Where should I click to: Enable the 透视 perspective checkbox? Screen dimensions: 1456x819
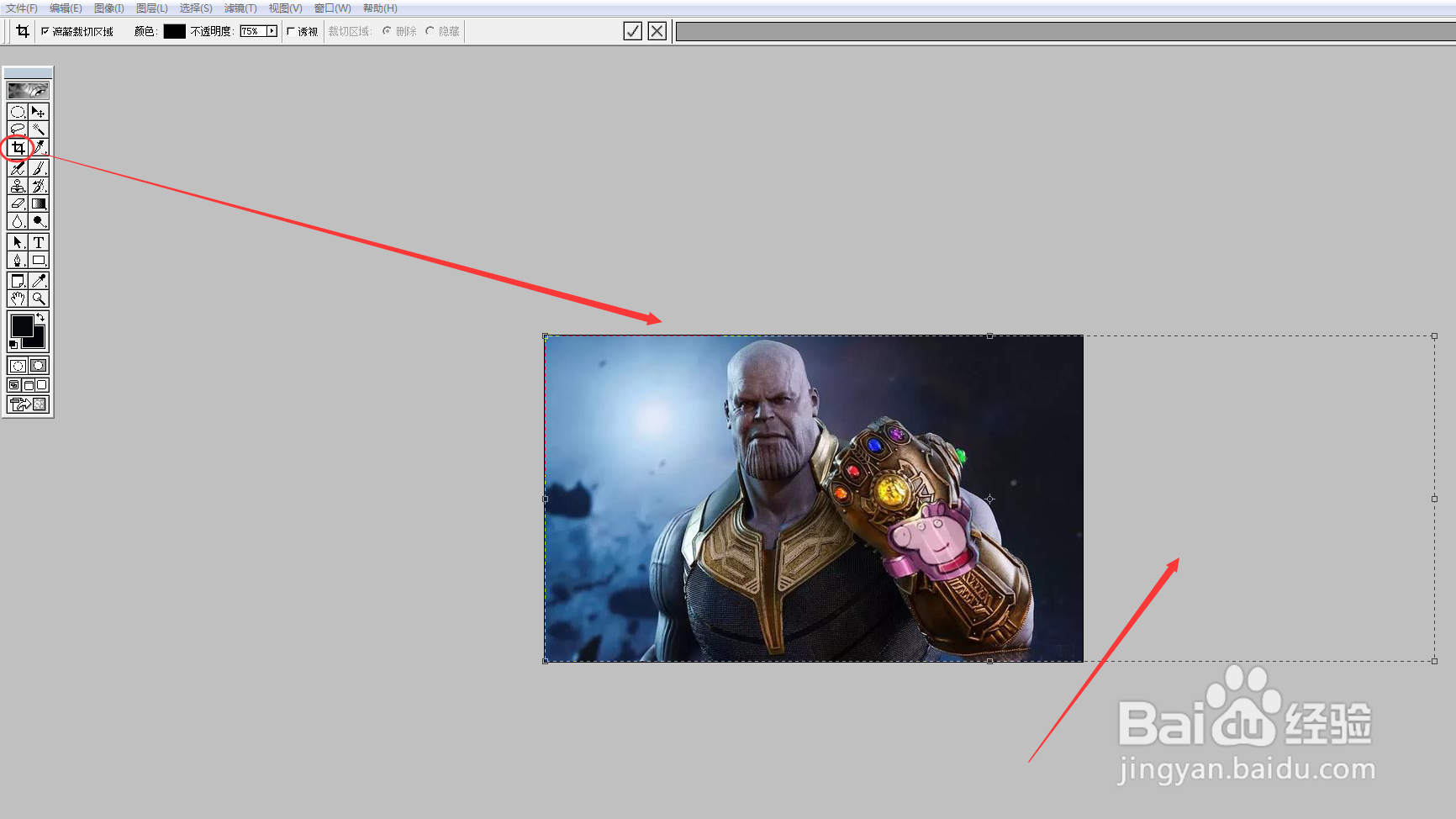point(291,31)
